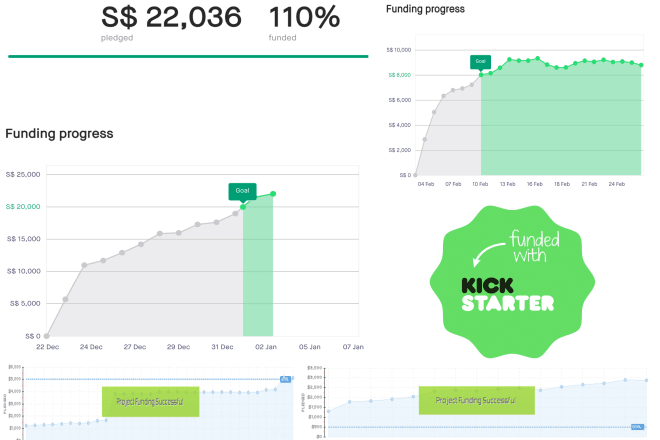Click the green data point under the February Goal marker
Image resolution: width=660 pixels, height=440 pixels.
(x=481, y=75)
